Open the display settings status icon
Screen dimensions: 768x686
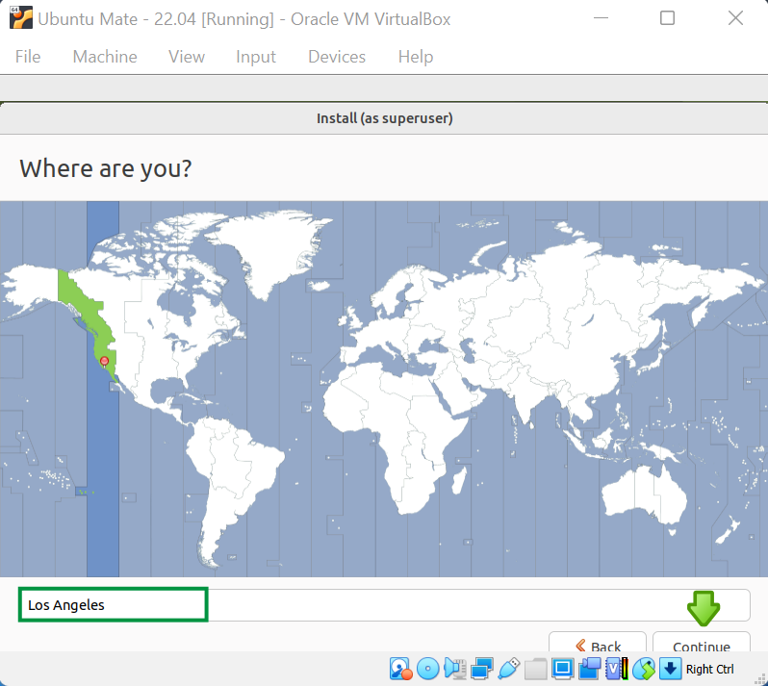click(562, 669)
